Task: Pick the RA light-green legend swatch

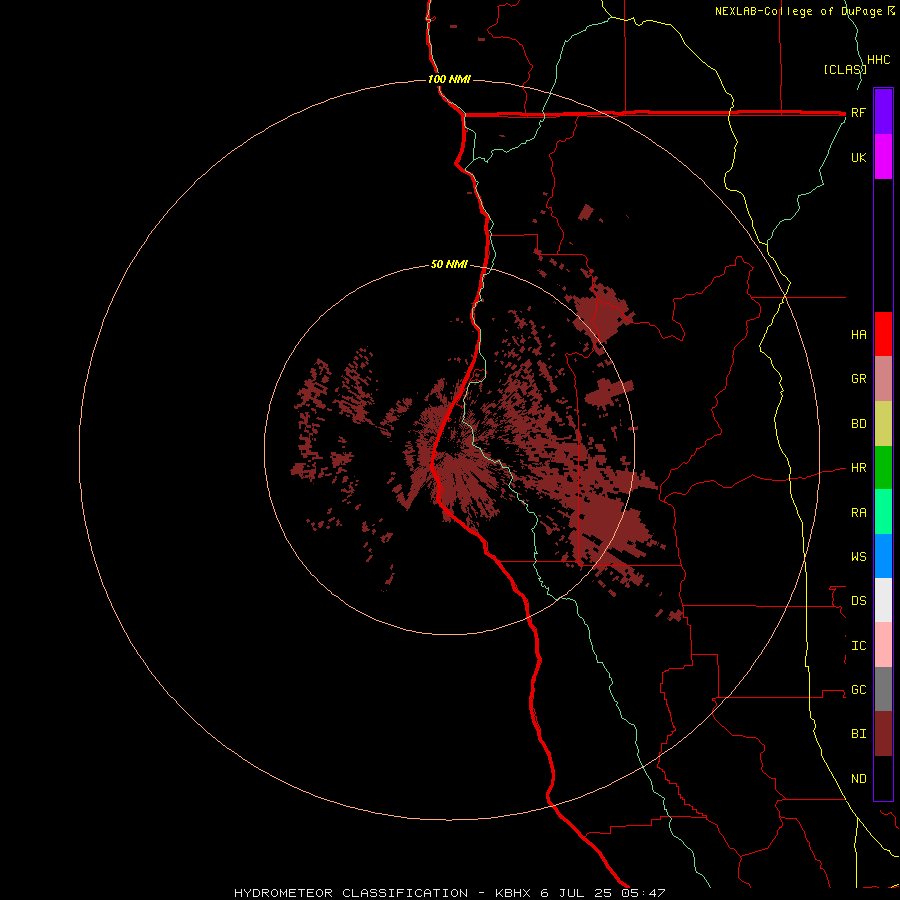Action: 883,512
